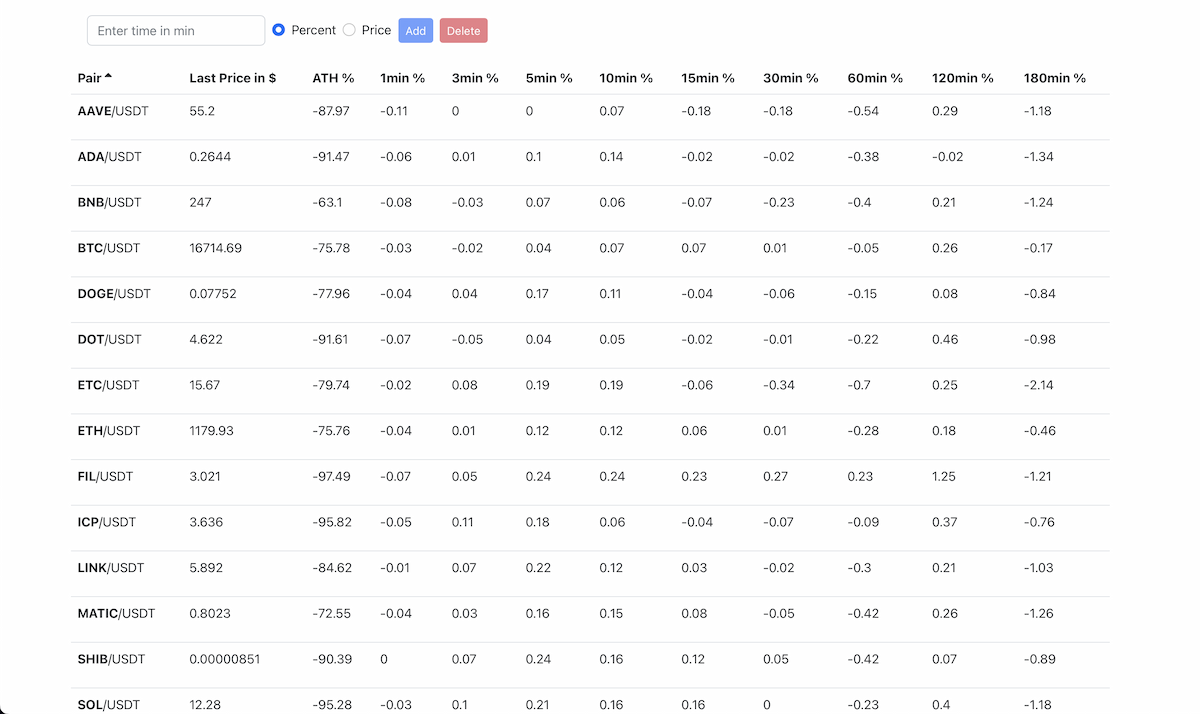Sort by 120min % column header
1200x714 pixels.
[x=963, y=78]
